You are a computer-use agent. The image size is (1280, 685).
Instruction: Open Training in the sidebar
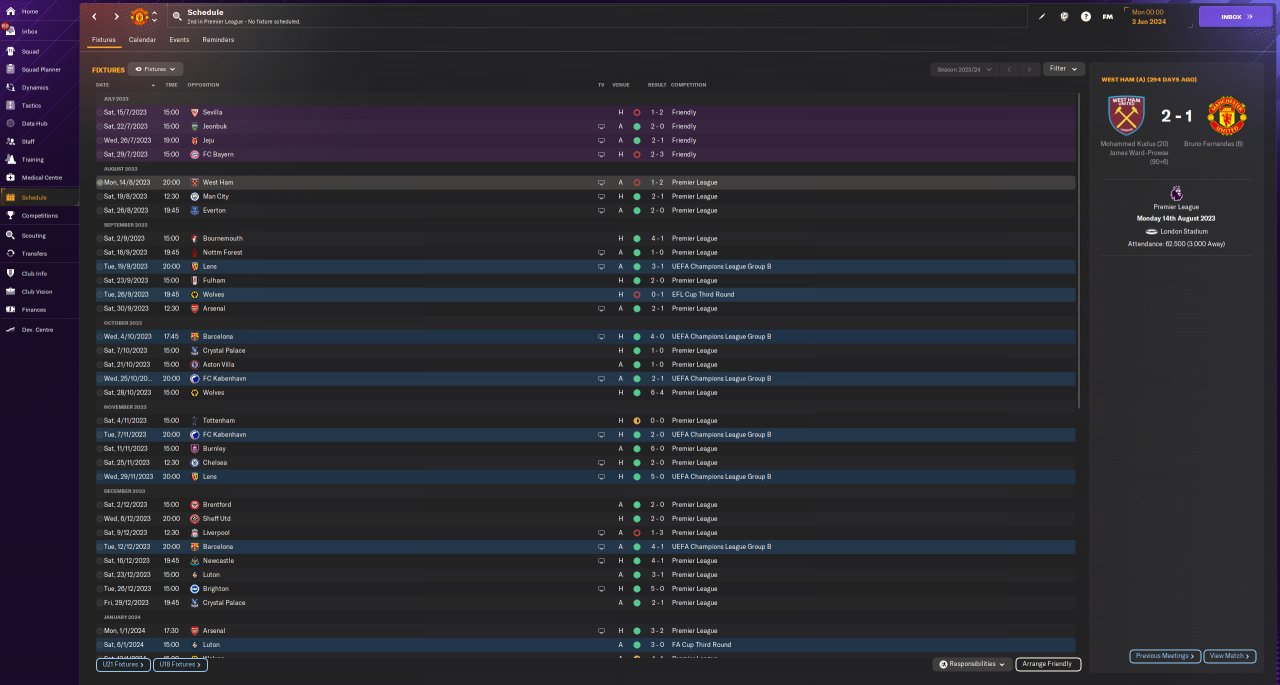(x=32, y=159)
